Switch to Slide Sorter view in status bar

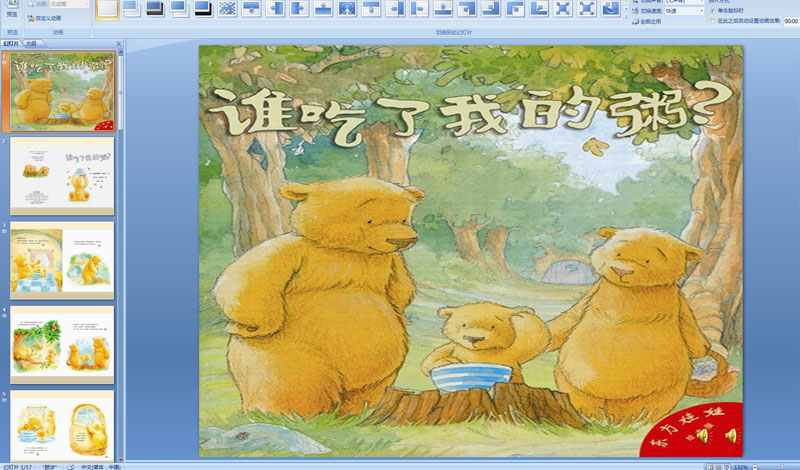tap(719, 467)
